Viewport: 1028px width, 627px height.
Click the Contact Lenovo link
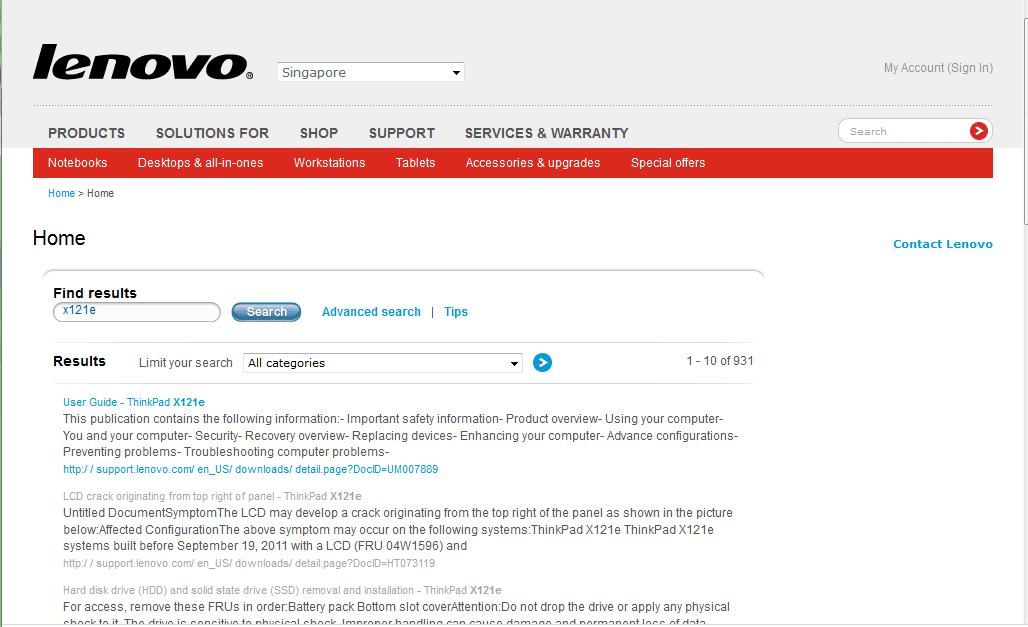pos(943,244)
